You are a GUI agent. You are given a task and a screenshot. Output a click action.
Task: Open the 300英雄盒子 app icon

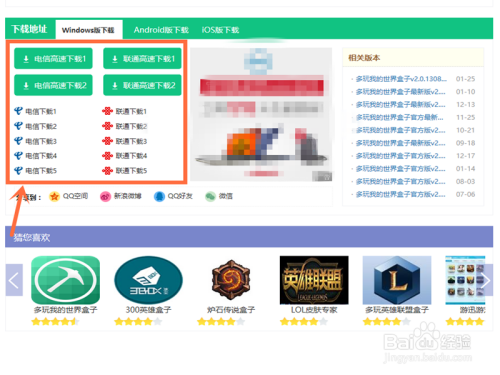148,280
